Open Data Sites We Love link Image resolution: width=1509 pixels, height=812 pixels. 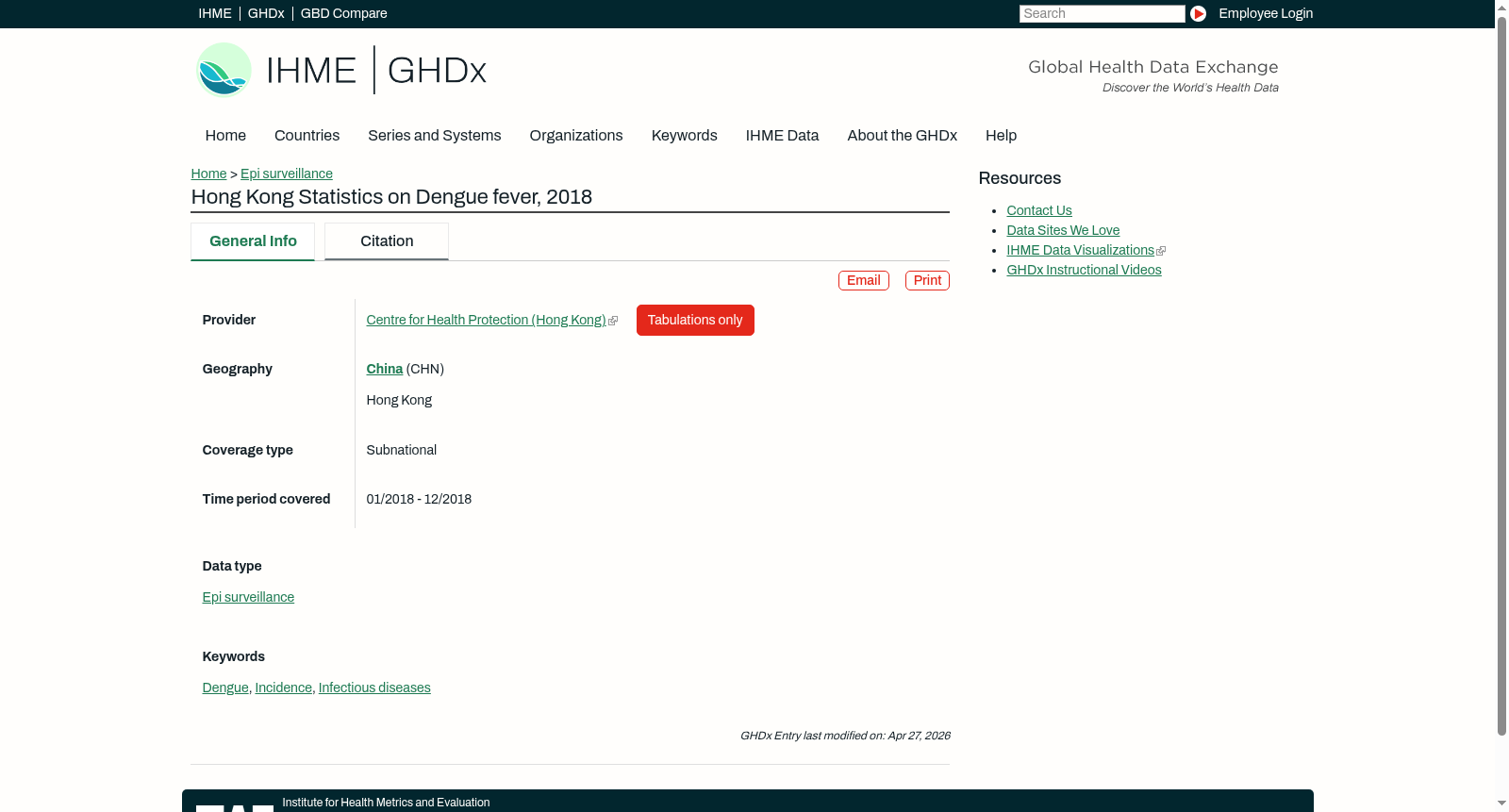[1063, 231]
